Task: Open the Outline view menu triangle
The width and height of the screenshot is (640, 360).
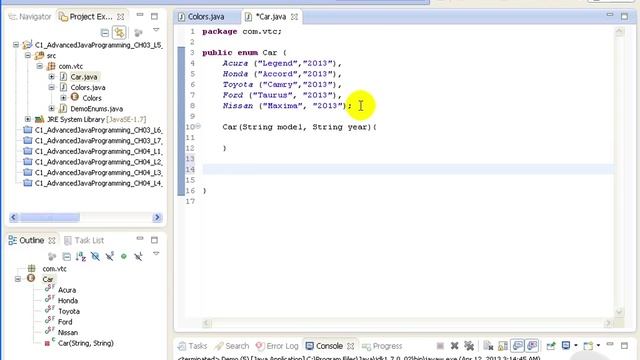Action: click(x=156, y=254)
